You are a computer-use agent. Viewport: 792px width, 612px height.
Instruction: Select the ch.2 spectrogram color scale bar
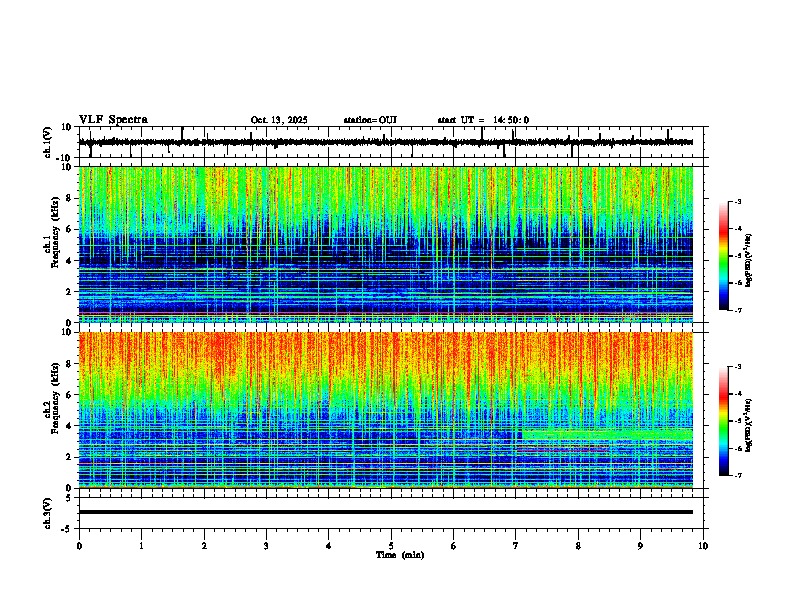[x=723, y=421]
